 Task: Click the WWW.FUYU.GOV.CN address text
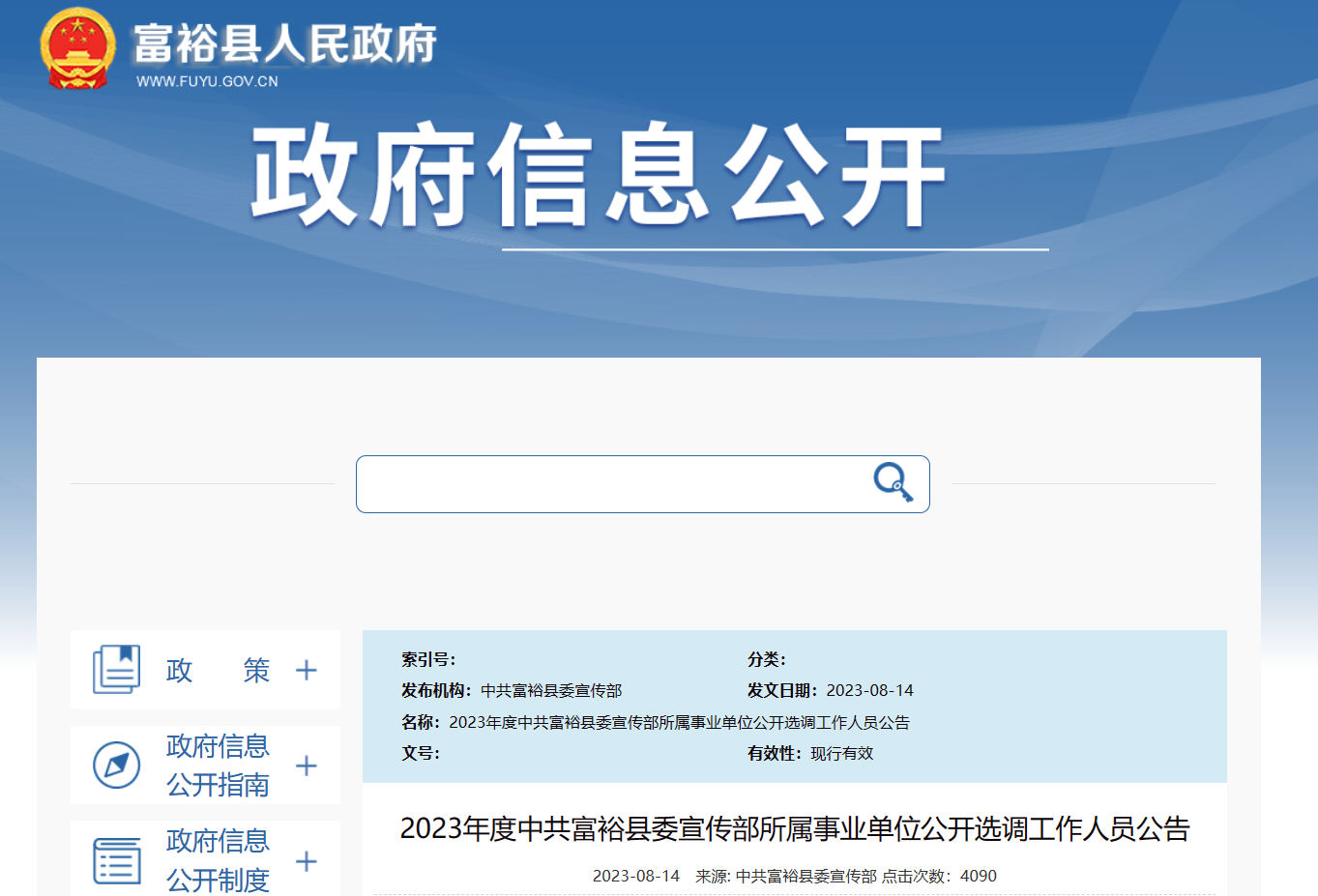pos(207,81)
